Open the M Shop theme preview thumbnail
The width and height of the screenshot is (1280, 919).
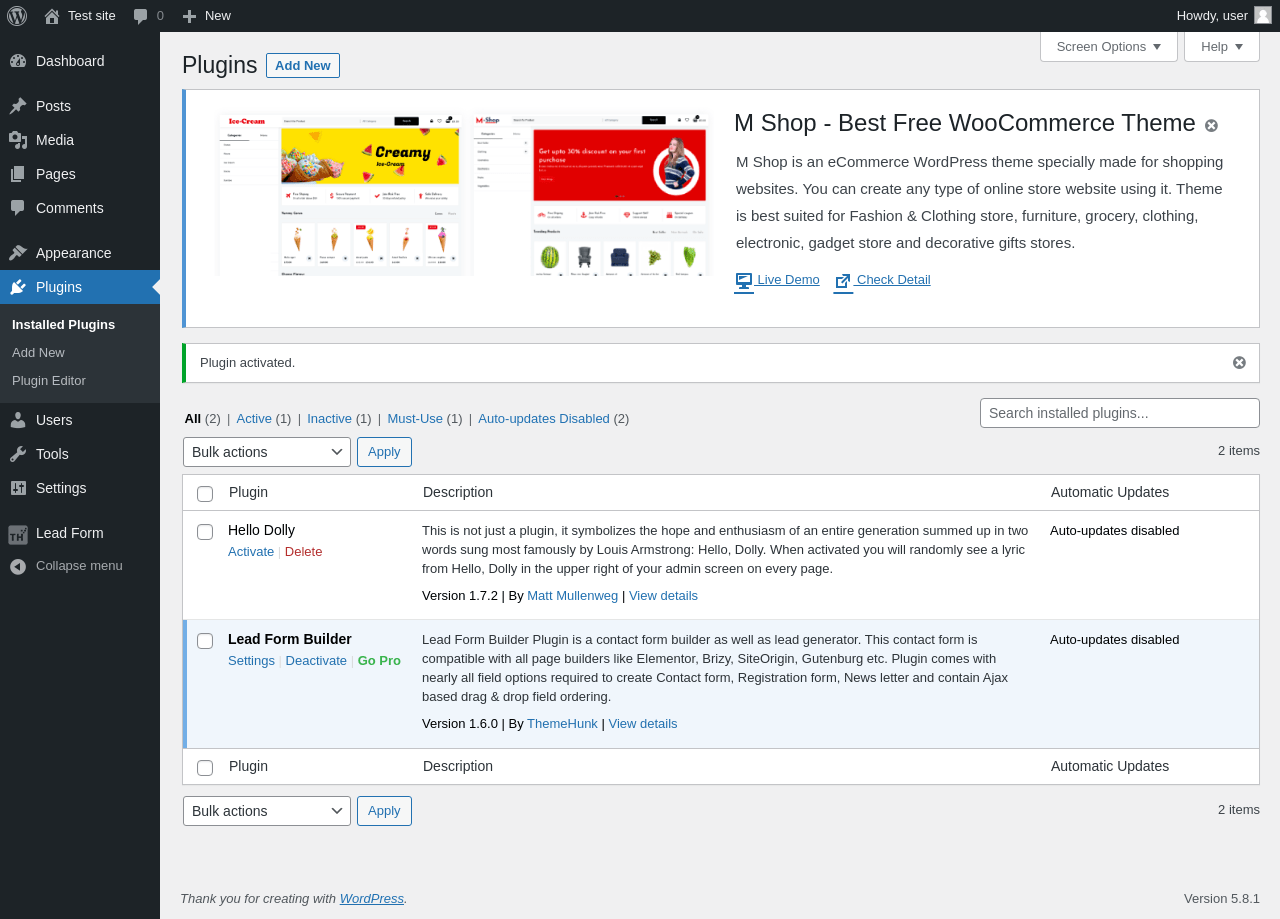pyautogui.click(x=590, y=194)
